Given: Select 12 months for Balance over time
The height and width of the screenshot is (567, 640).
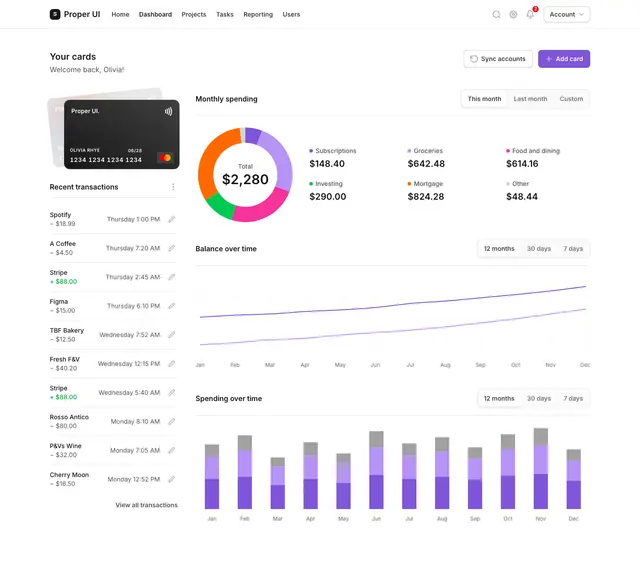Looking at the screenshot, I should [x=499, y=249].
